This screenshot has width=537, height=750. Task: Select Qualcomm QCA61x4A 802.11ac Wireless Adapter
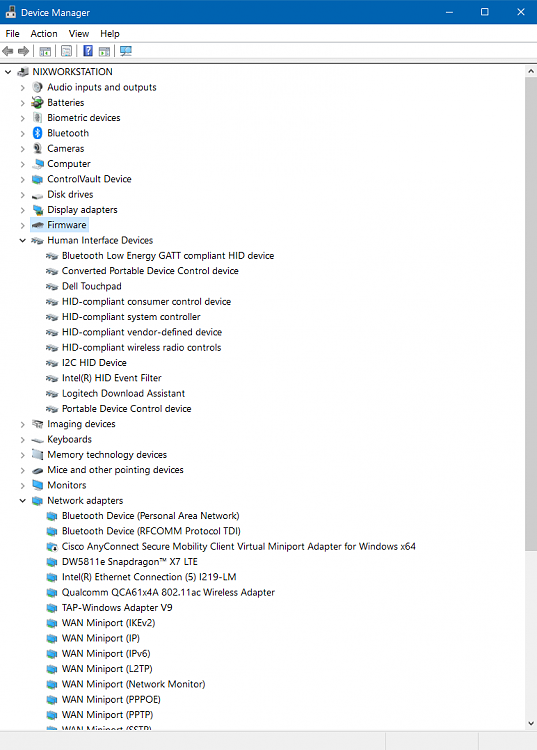click(x=168, y=592)
